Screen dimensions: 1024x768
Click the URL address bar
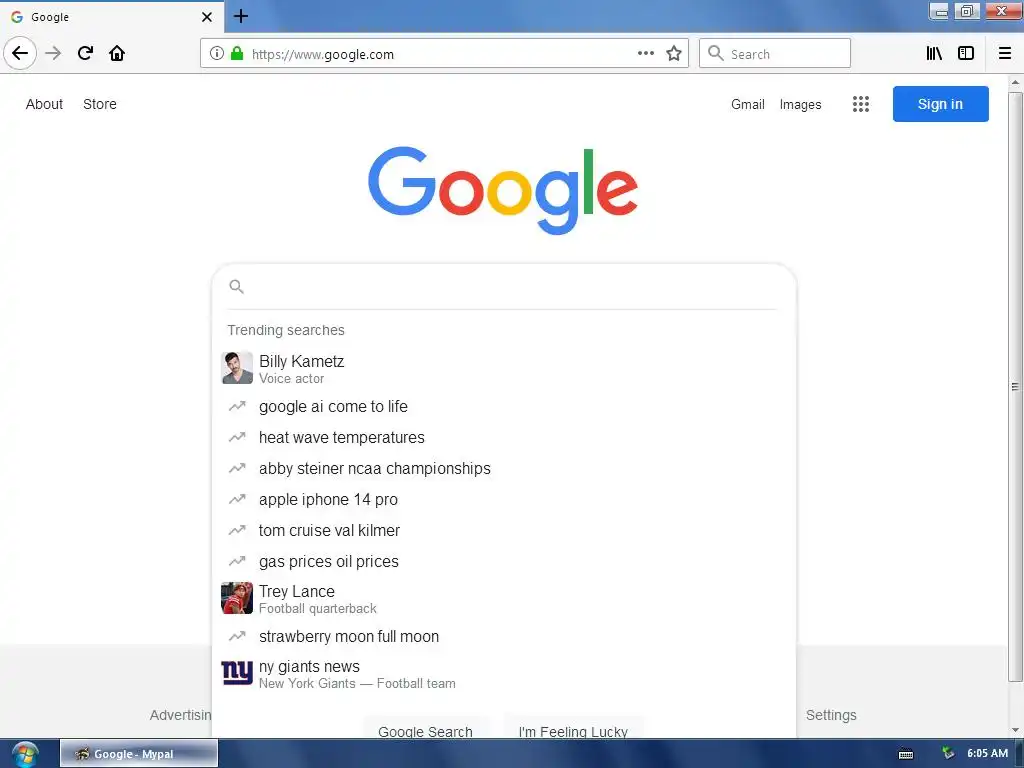[444, 54]
